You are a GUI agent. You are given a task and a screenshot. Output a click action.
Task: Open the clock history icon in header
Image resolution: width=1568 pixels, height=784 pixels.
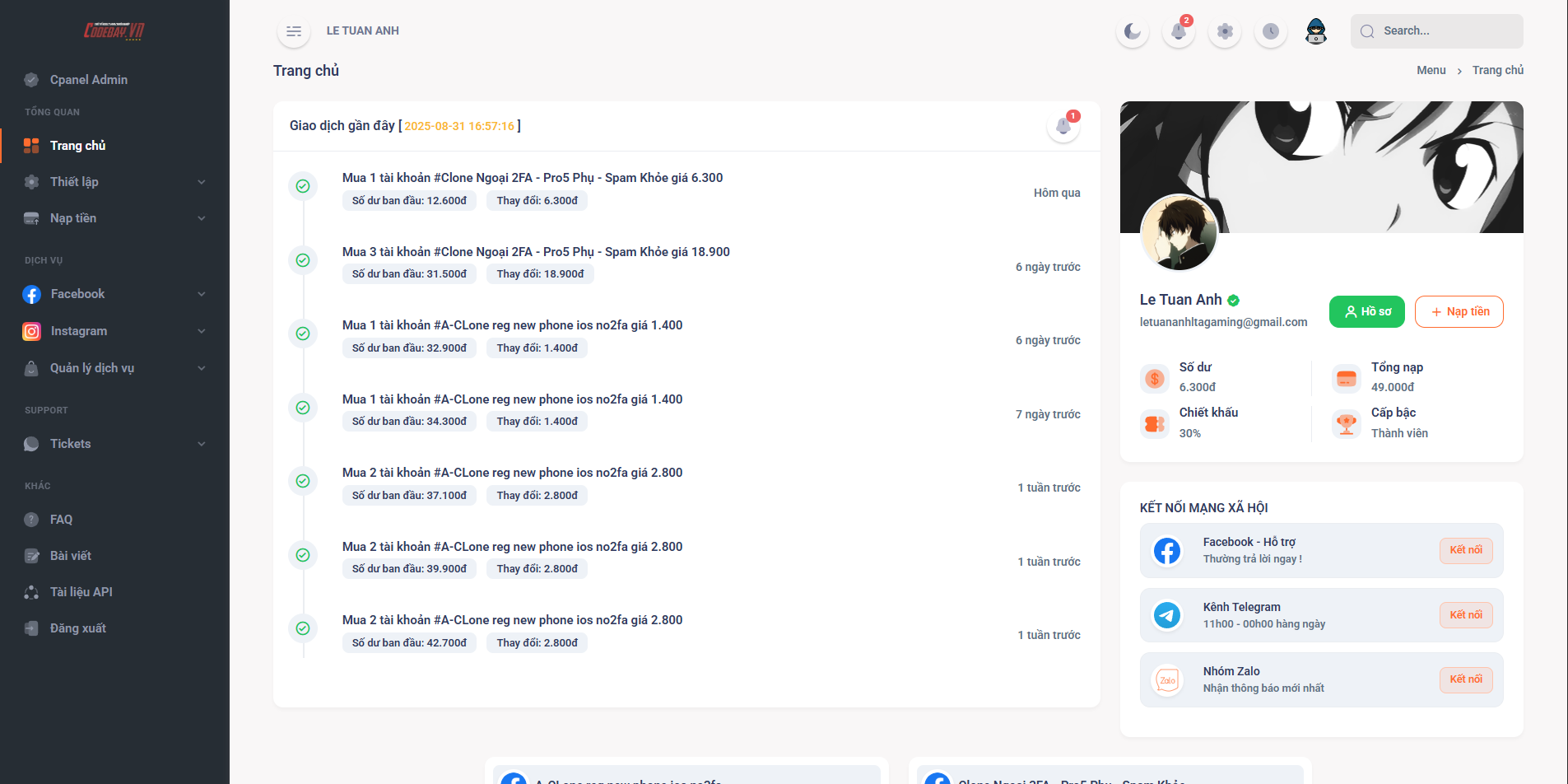[1271, 31]
